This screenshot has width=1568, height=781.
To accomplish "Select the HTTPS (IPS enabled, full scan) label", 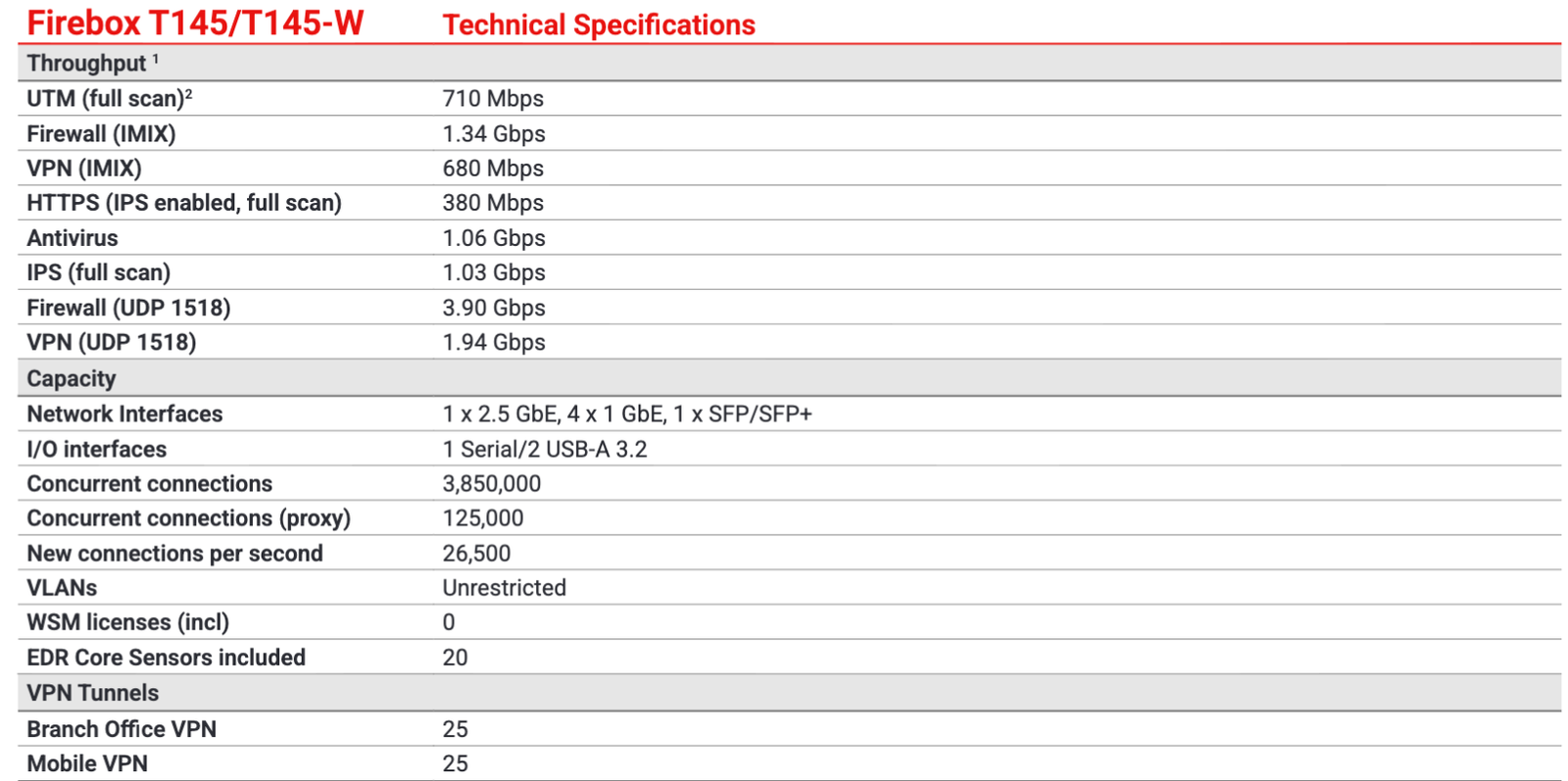I will [x=184, y=203].
